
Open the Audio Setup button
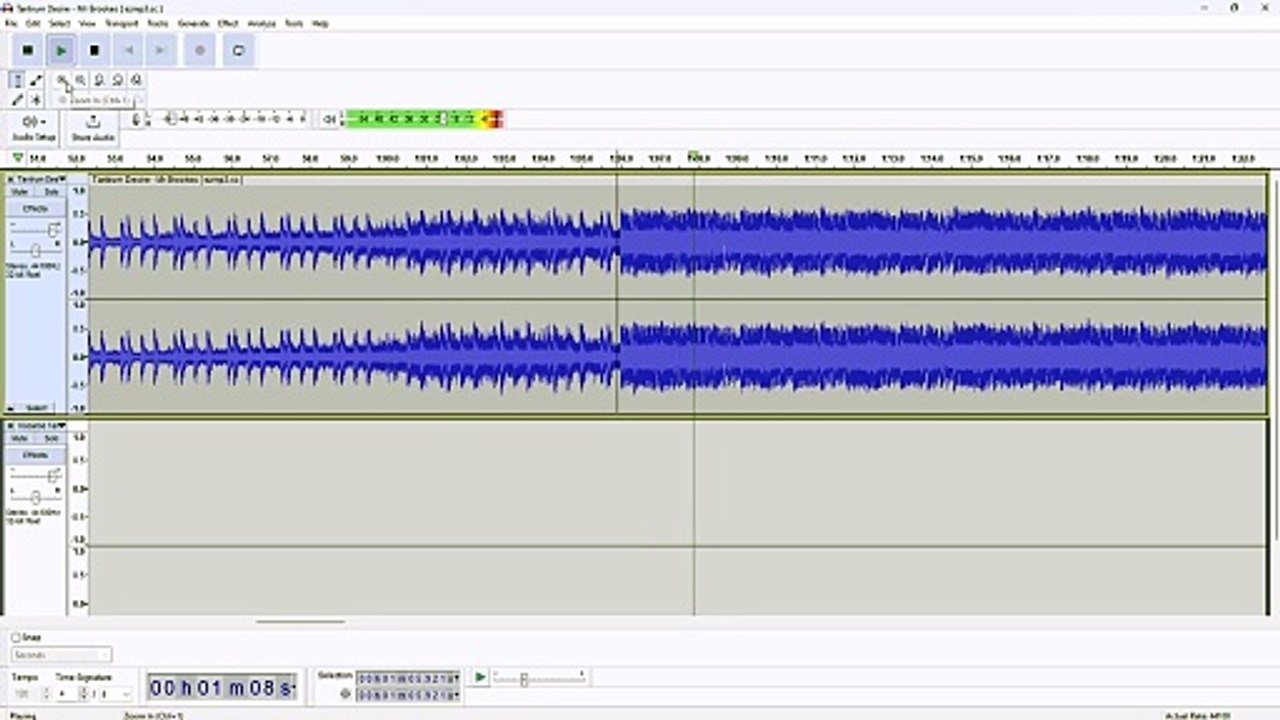[x=34, y=127]
